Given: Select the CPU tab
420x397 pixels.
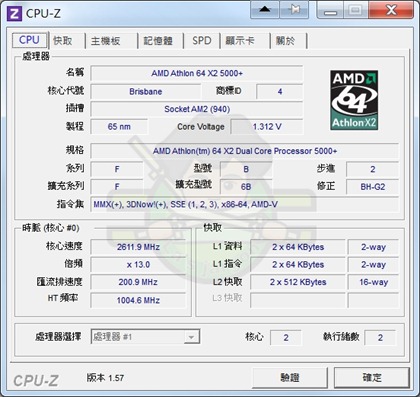Looking at the screenshot, I should [30, 40].
